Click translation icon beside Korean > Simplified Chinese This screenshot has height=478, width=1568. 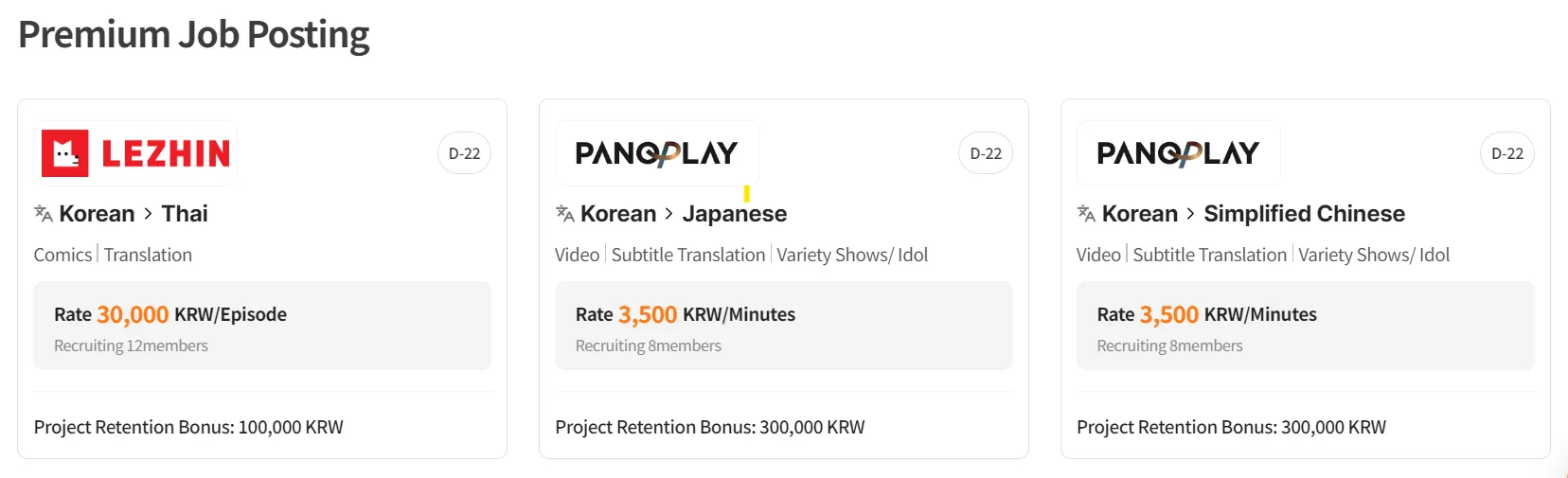click(x=1087, y=214)
